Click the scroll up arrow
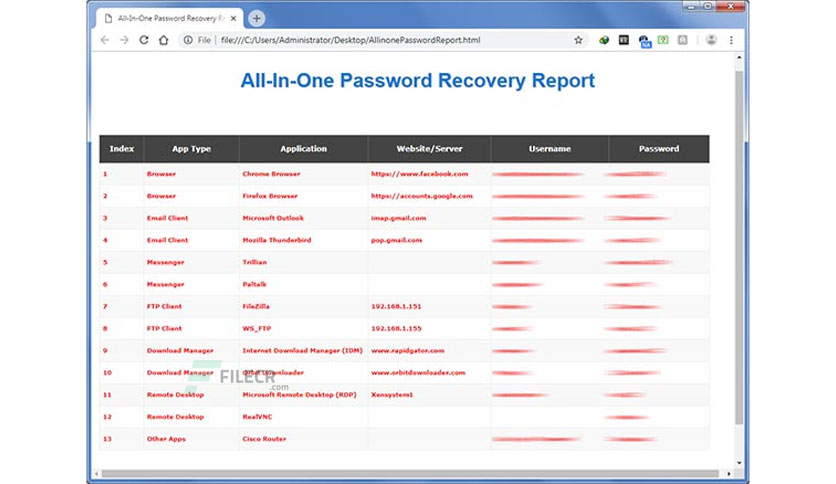The width and height of the screenshot is (836, 484). coord(739,57)
